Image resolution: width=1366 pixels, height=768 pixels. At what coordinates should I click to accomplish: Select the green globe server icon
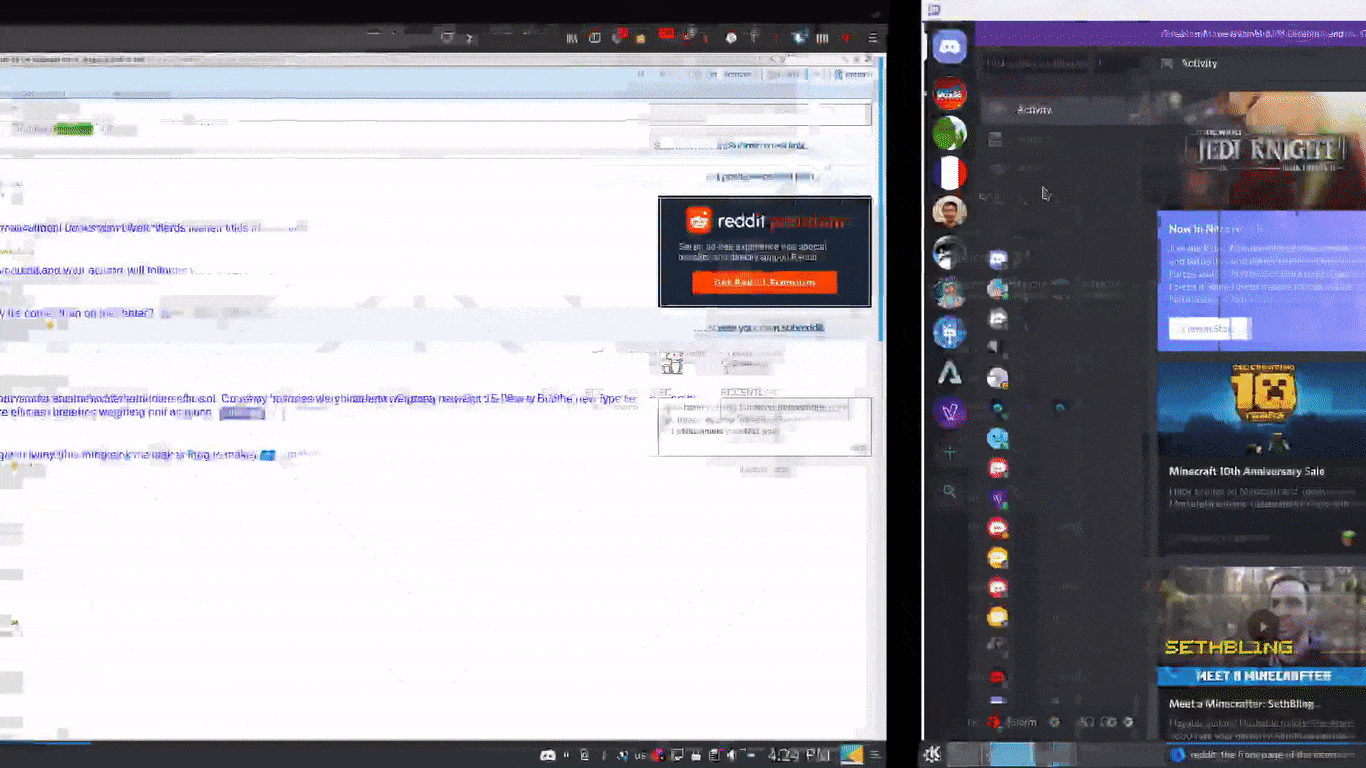(x=949, y=133)
